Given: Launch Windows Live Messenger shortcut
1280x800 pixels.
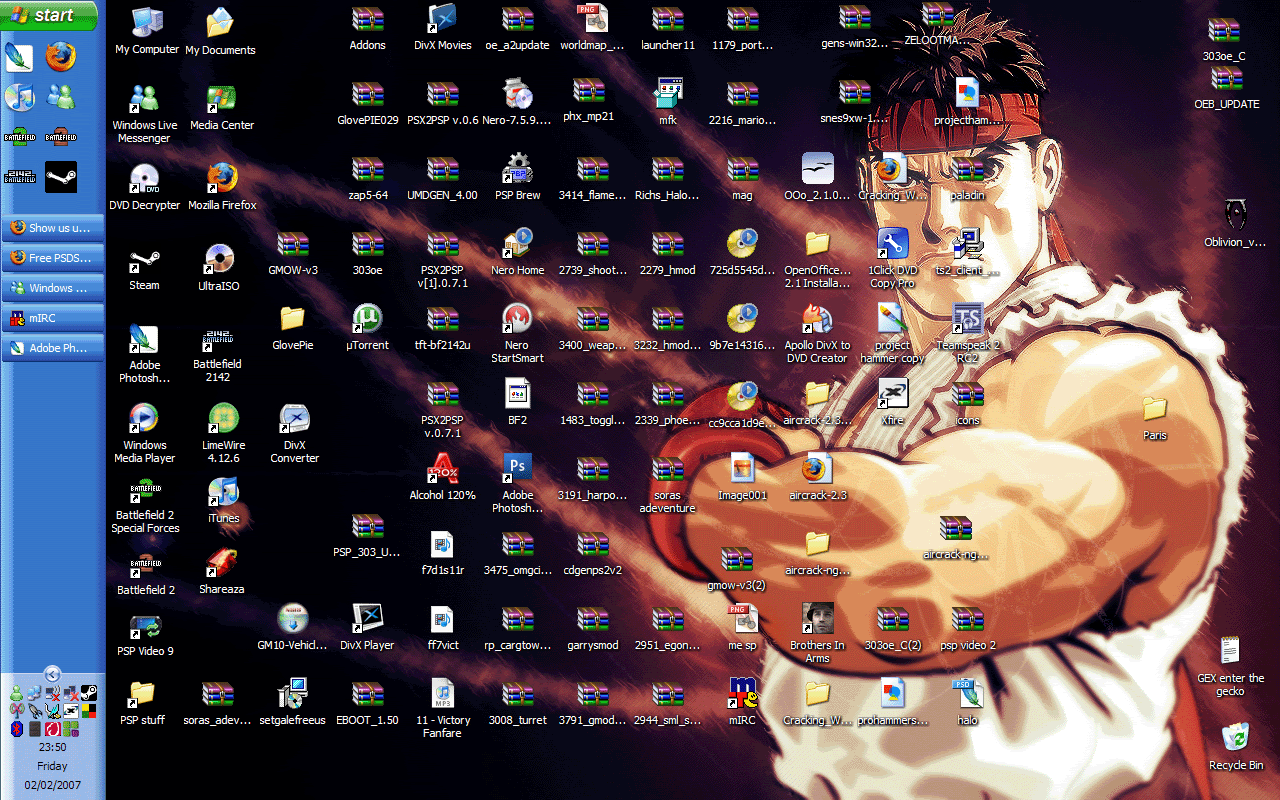Looking at the screenshot, I should 145,113.
